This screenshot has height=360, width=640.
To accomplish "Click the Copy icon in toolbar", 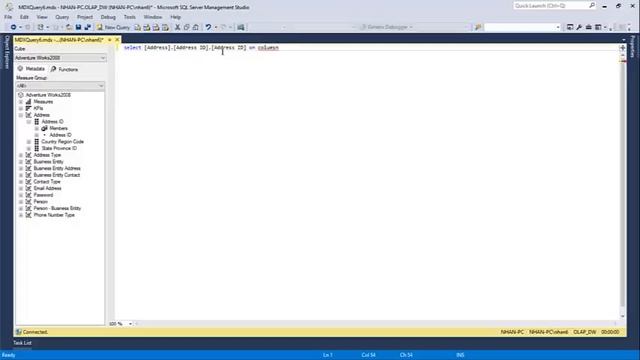I will 187,27.
